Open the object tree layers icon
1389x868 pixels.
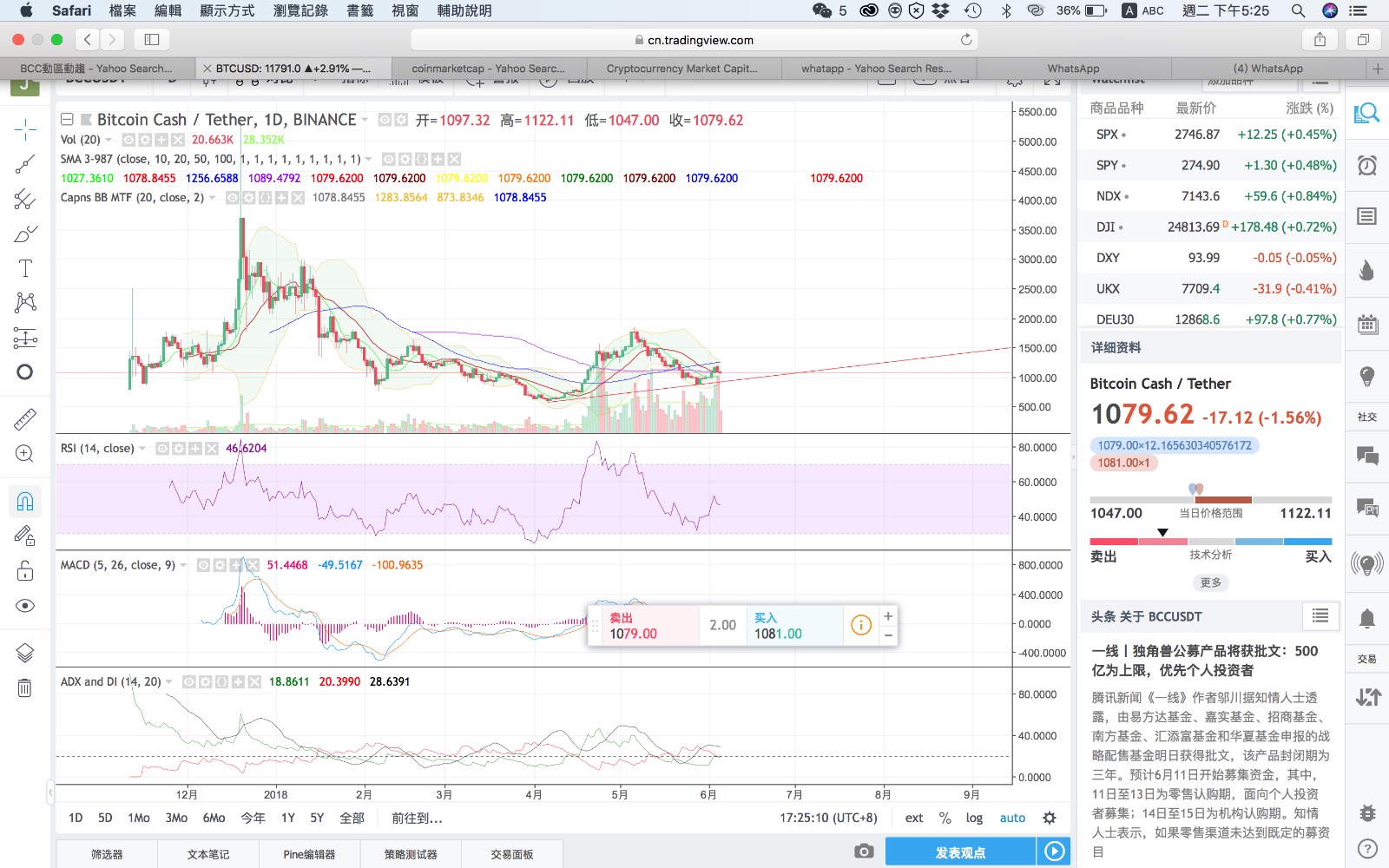25,653
